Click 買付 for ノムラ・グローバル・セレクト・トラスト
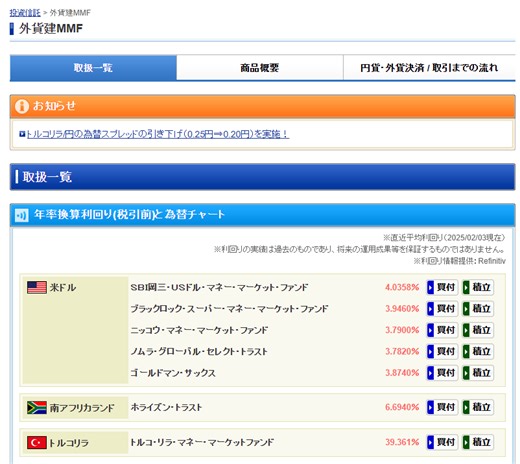Image resolution: width=520 pixels, height=464 pixels. 442,351
